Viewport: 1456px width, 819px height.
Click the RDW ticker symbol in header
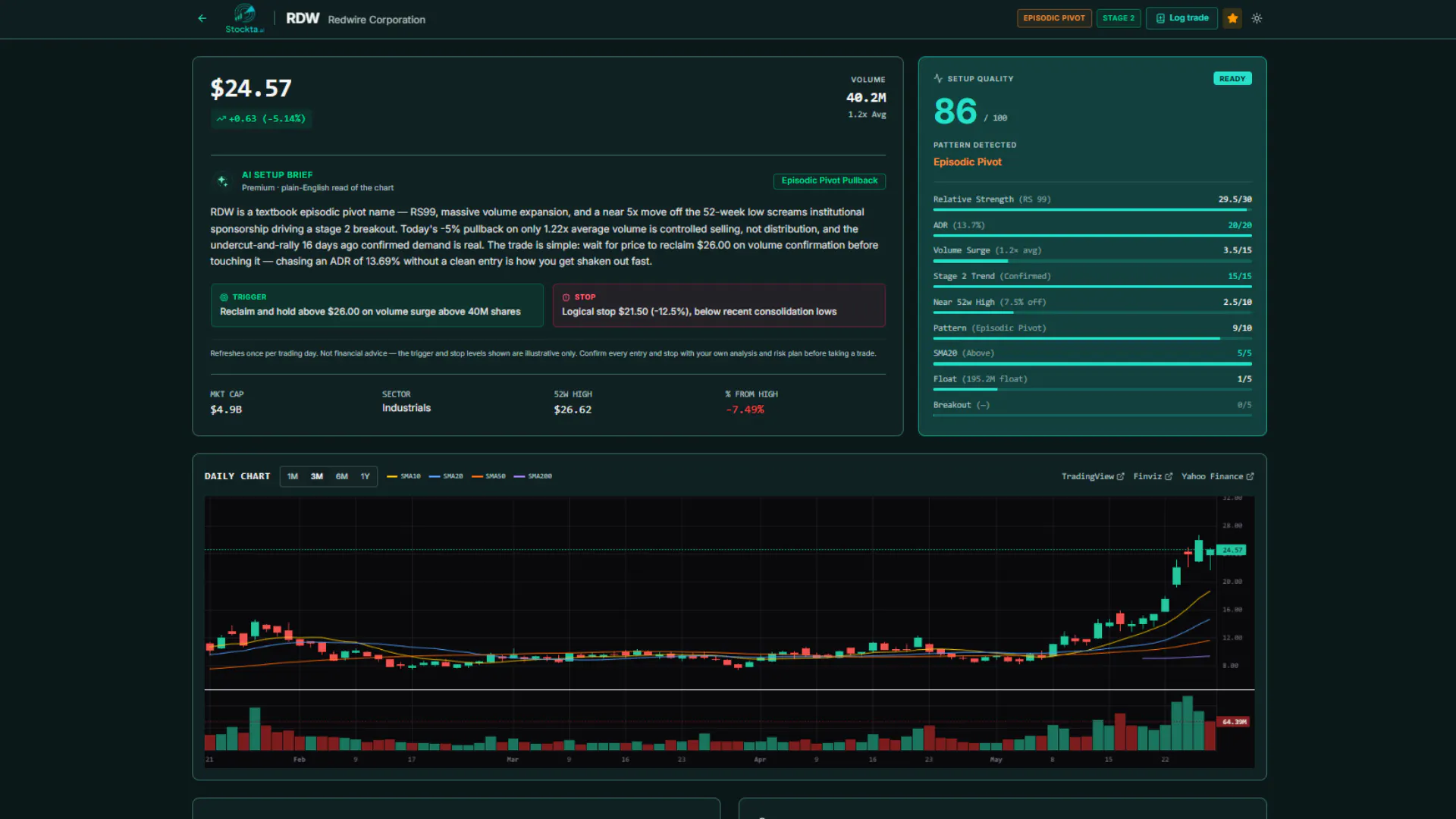pyautogui.click(x=303, y=18)
